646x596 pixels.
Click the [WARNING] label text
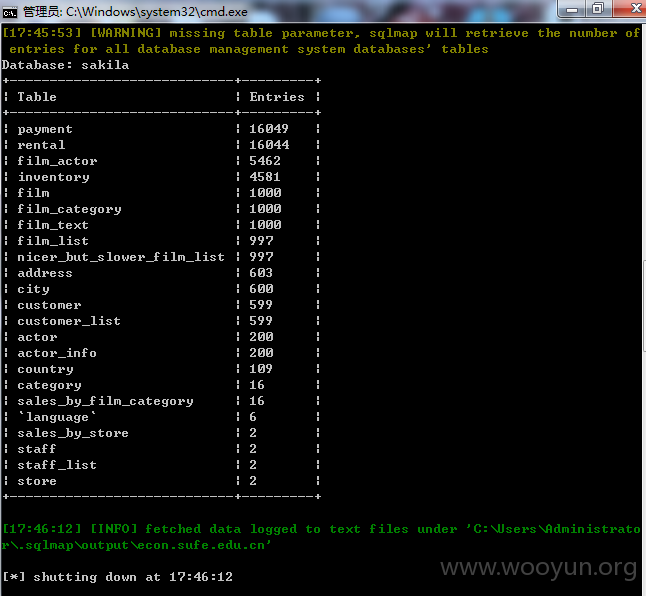point(126,33)
